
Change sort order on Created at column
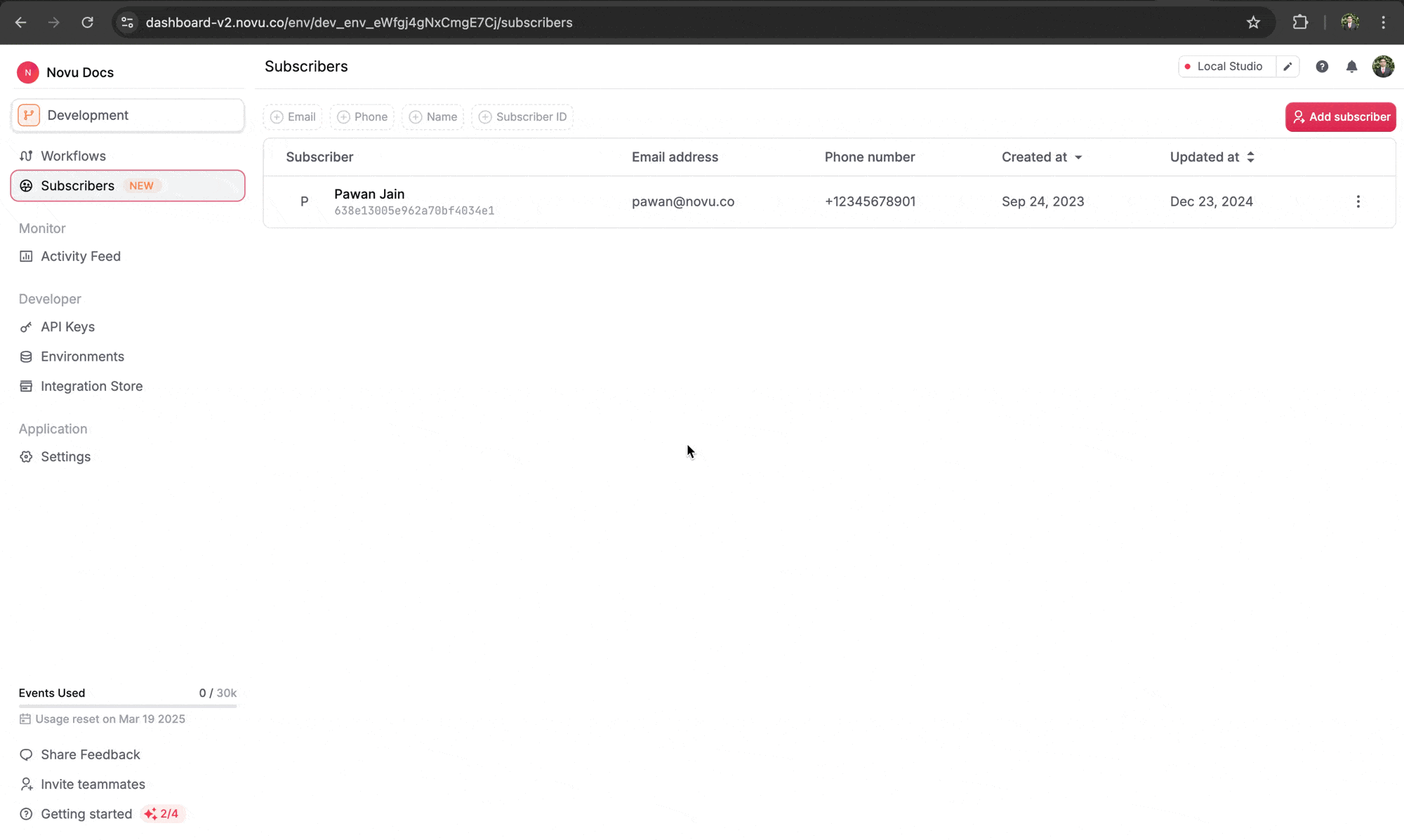tap(1042, 157)
